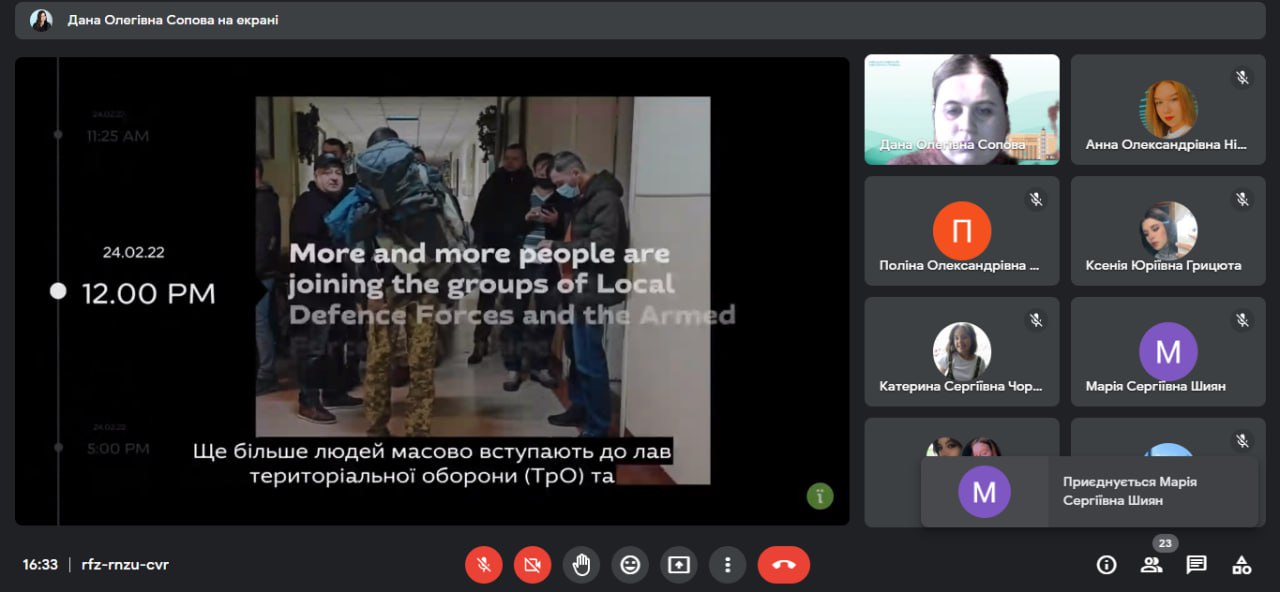Viewport: 1280px width, 592px height.
Task: Select Марія Сергіївна Шиян participant tile
Action: (x=1168, y=352)
